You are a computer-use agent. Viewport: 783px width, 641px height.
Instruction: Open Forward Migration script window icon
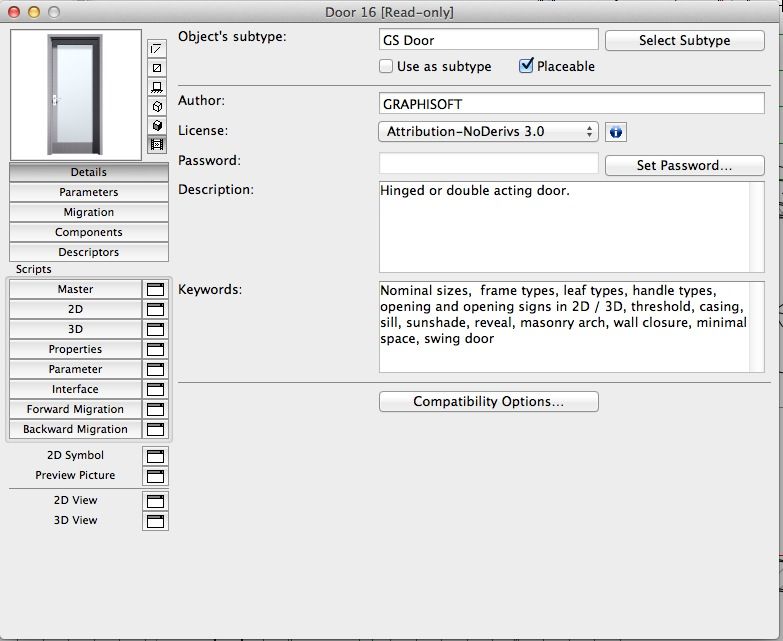pos(155,409)
